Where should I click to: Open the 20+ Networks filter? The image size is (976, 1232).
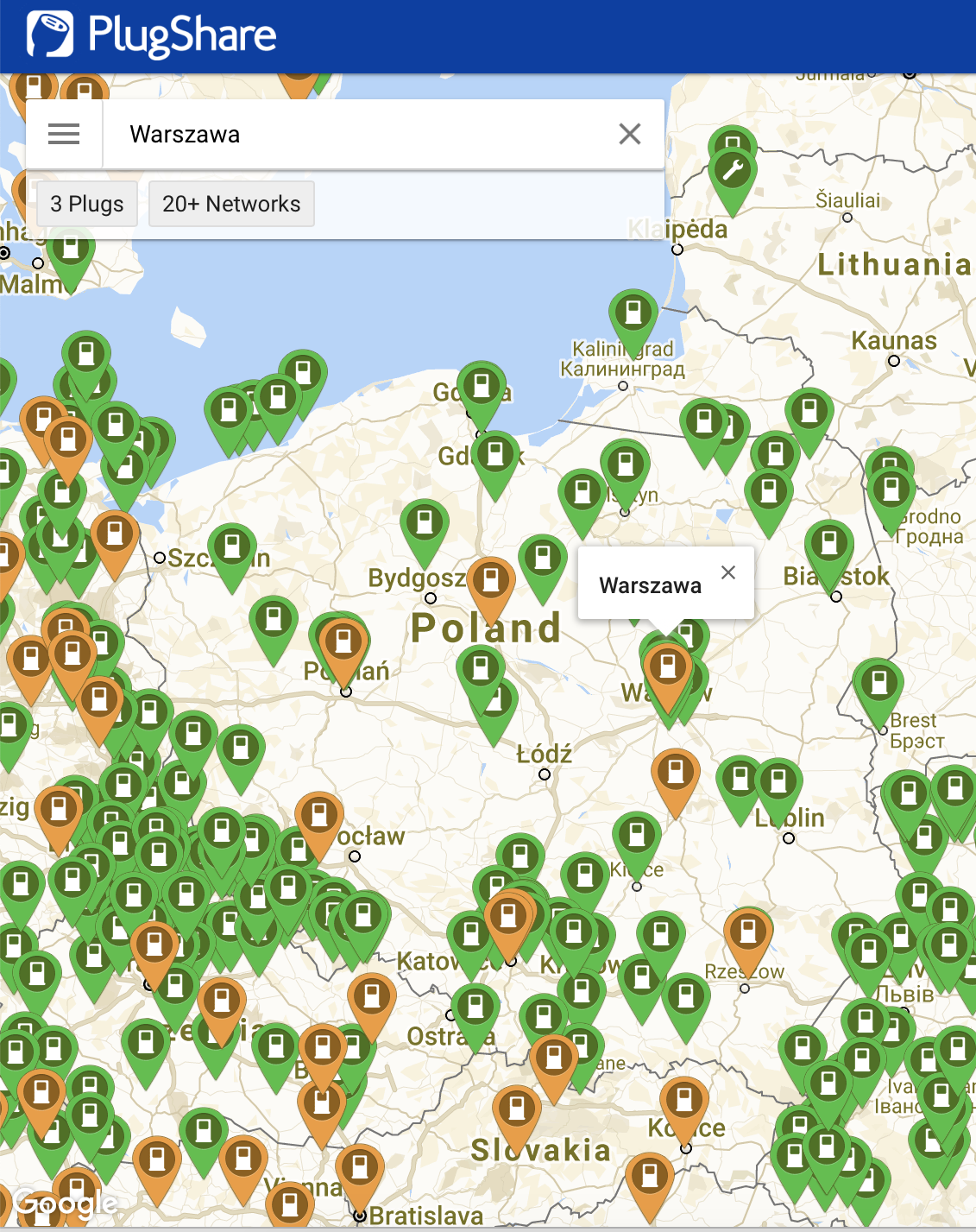point(231,204)
